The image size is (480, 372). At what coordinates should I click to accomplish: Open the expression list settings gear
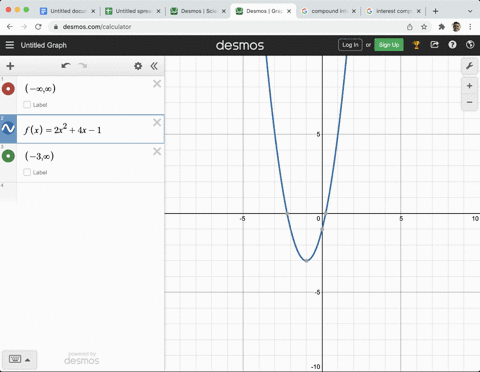[x=138, y=66]
